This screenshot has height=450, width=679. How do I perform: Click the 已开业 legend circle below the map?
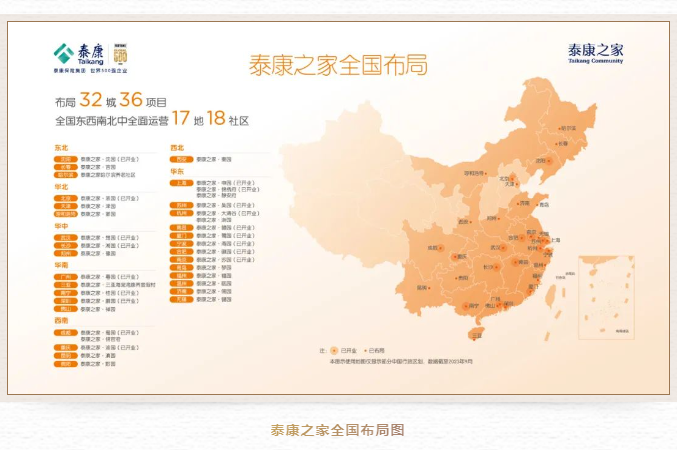coord(334,350)
